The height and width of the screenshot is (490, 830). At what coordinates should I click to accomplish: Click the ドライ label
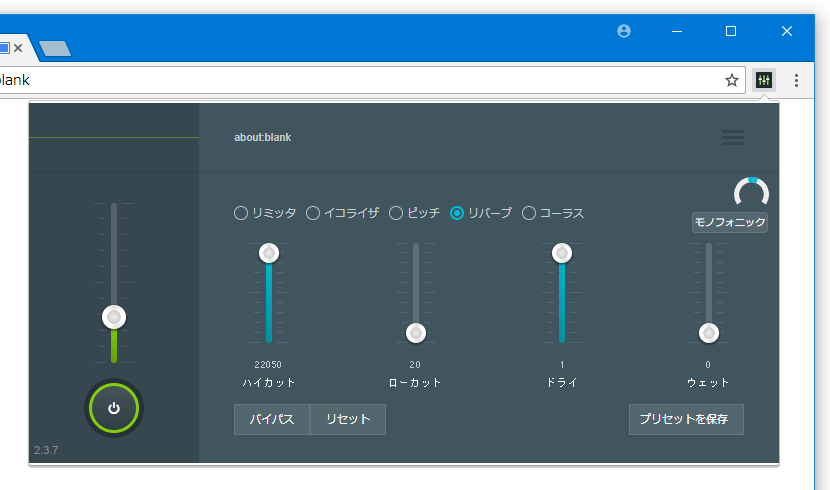click(x=562, y=383)
